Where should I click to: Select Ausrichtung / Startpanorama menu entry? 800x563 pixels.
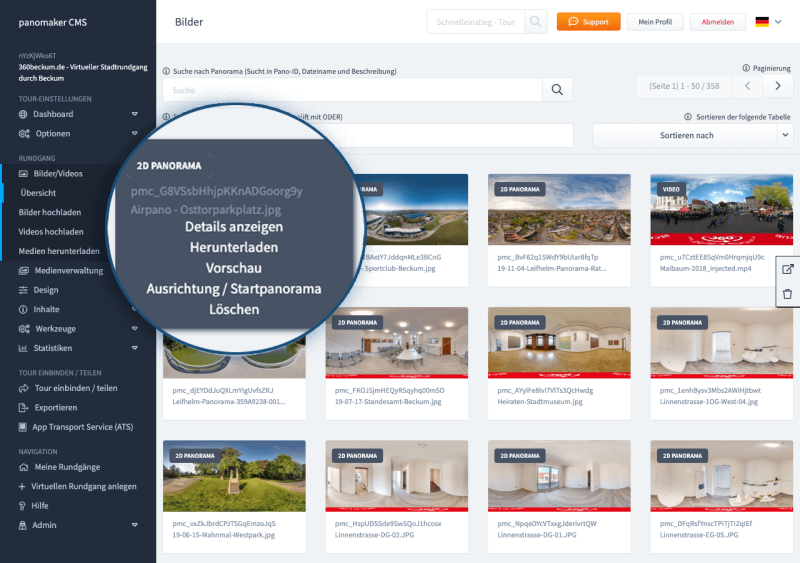point(233,289)
